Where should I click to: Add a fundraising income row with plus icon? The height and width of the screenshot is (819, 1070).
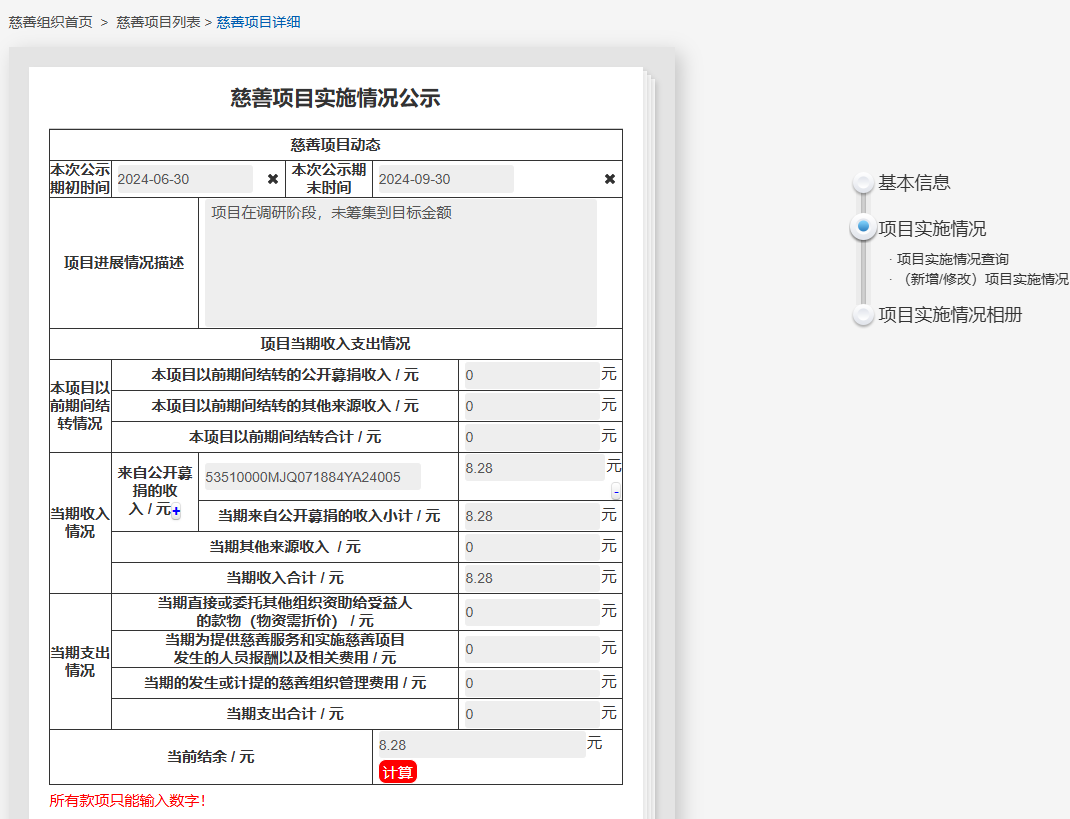[x=176, y=511]
